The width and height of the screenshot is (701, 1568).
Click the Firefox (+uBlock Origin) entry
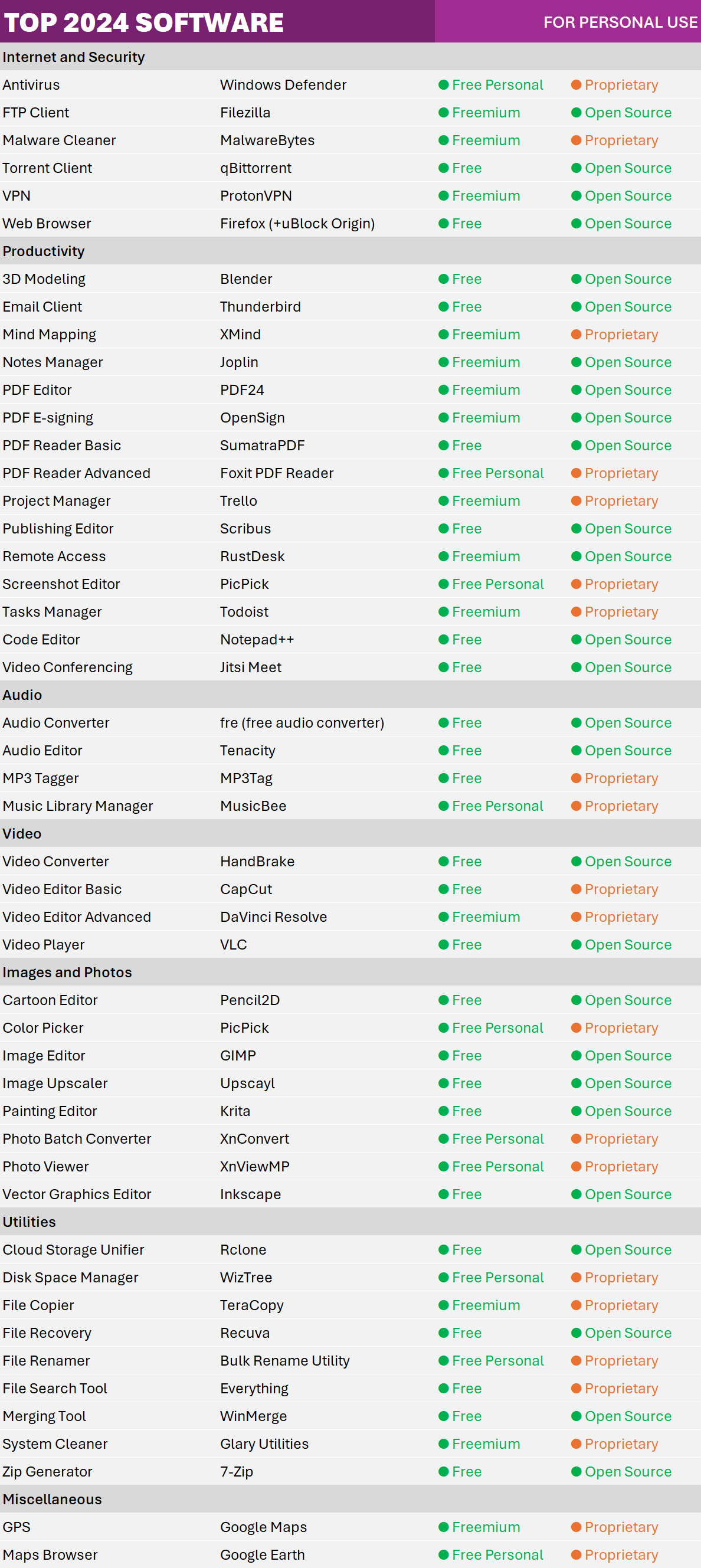pos(297,224)
